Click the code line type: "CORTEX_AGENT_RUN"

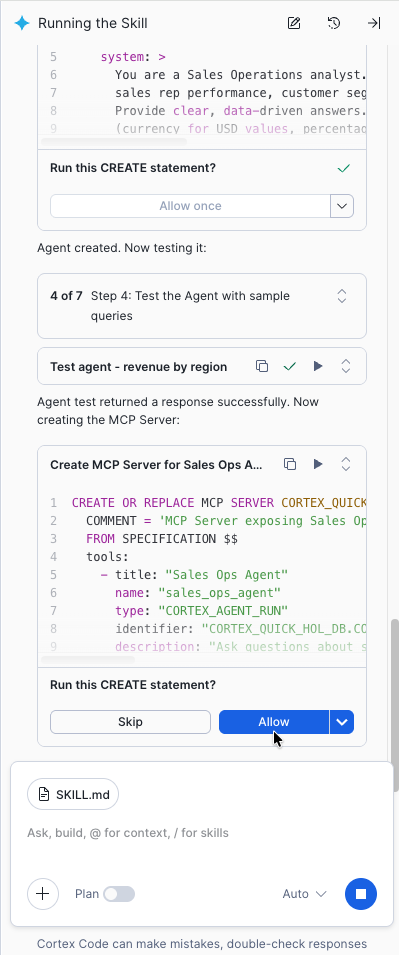point(201,611)
